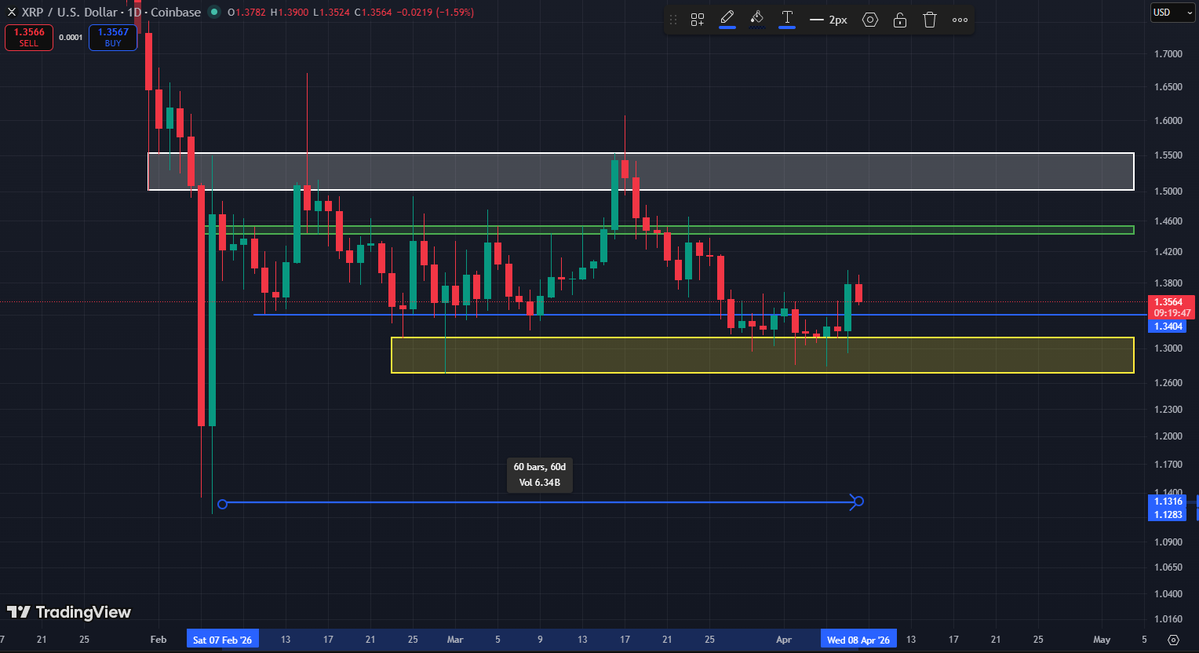
Task: Click the Wed 08 Apr '26 date label
Action: [859, 639]
